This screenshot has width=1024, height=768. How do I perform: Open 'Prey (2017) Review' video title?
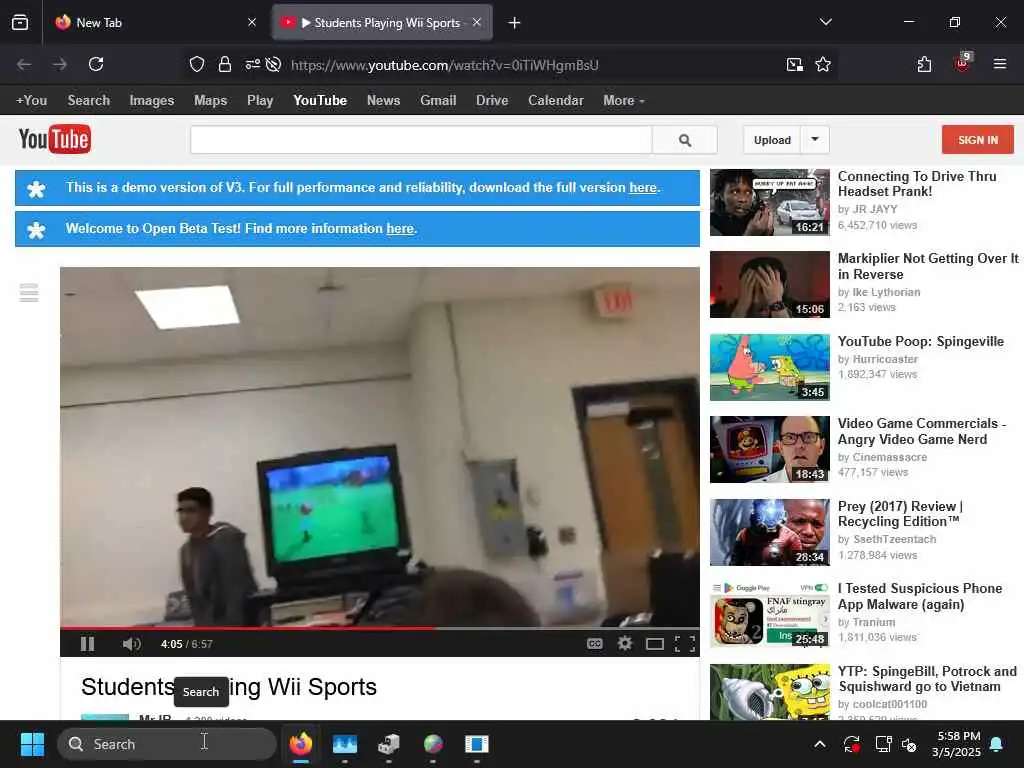pos(900,514)
